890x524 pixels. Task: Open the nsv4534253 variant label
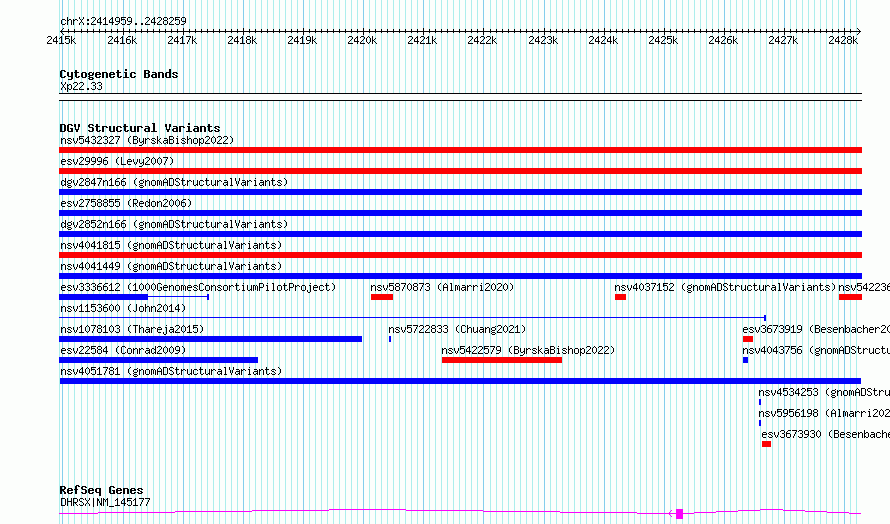pos(824,392)
